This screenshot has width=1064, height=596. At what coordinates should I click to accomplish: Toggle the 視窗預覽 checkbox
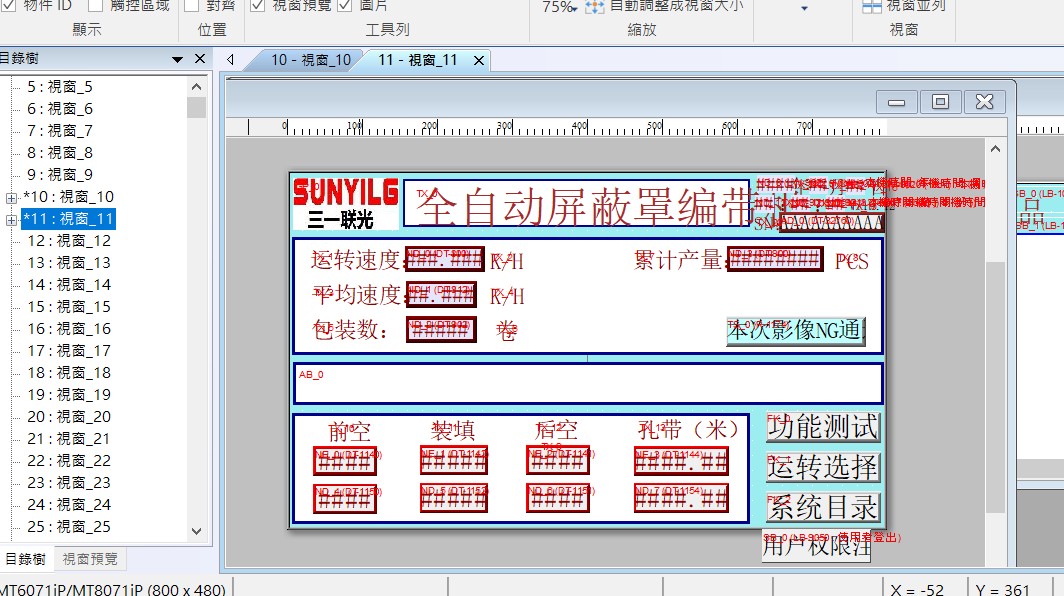(x=257, y=6)
